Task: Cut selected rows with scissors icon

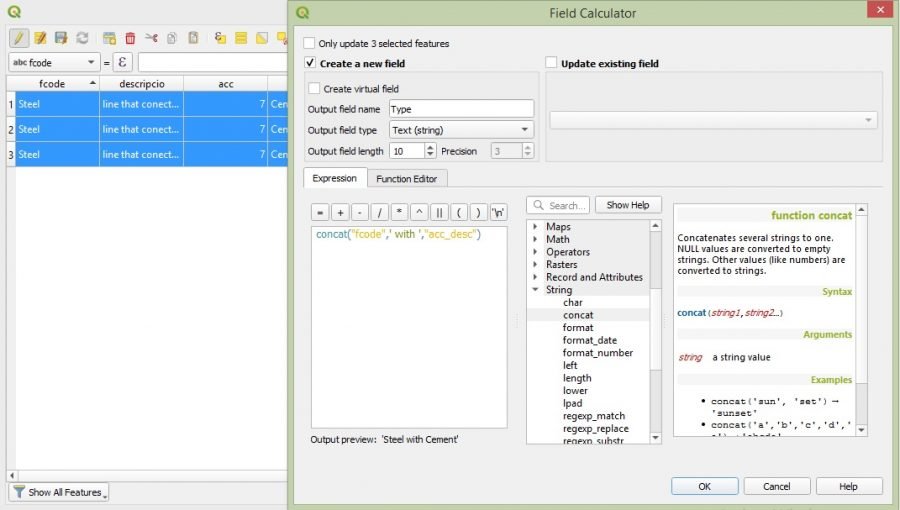Action: [x=151, y=38]
